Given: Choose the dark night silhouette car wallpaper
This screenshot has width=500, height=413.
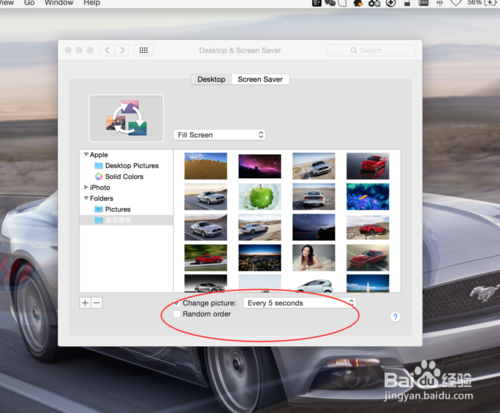Looking at the screenshot, I should [314, 227].
